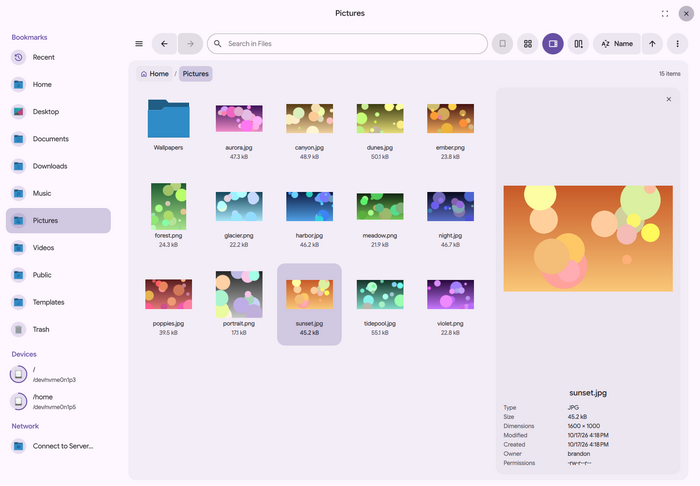Go forward with the right arrow button
This screenshot has width=700, height=486.
coord(191,44)
